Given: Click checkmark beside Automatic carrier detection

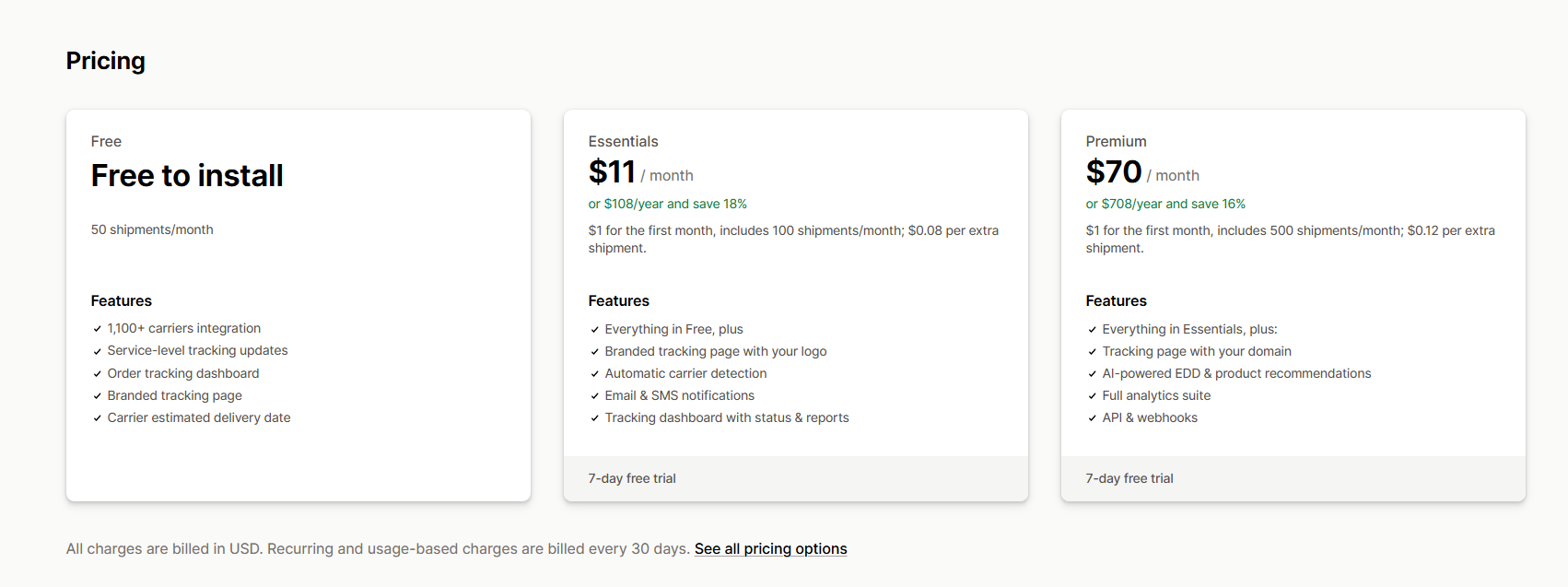Looking at the screenshot, I should click(594, 374).
